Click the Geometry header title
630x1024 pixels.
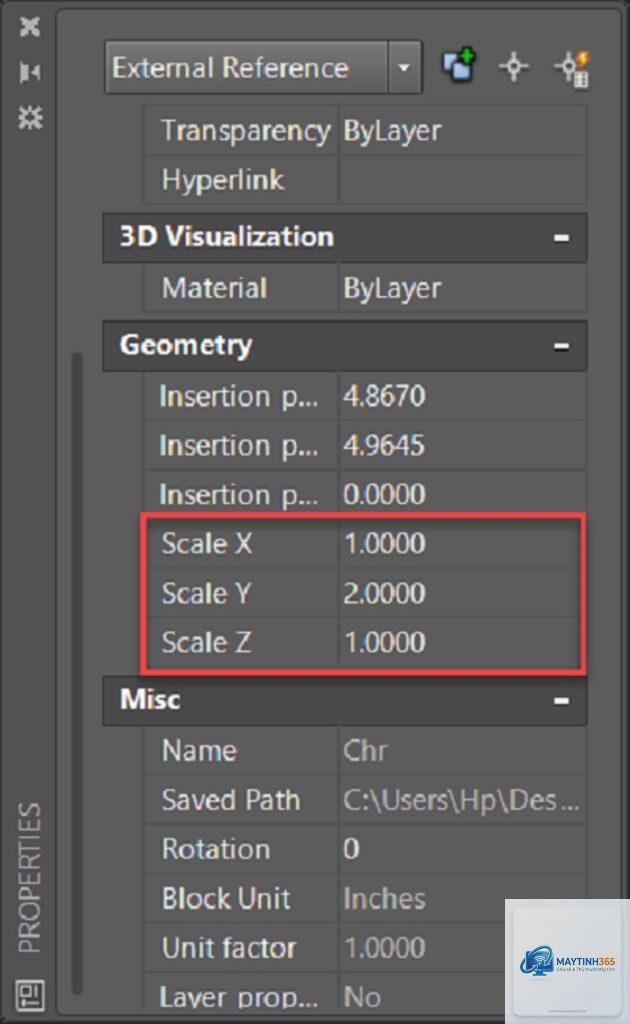click(185, 345)
